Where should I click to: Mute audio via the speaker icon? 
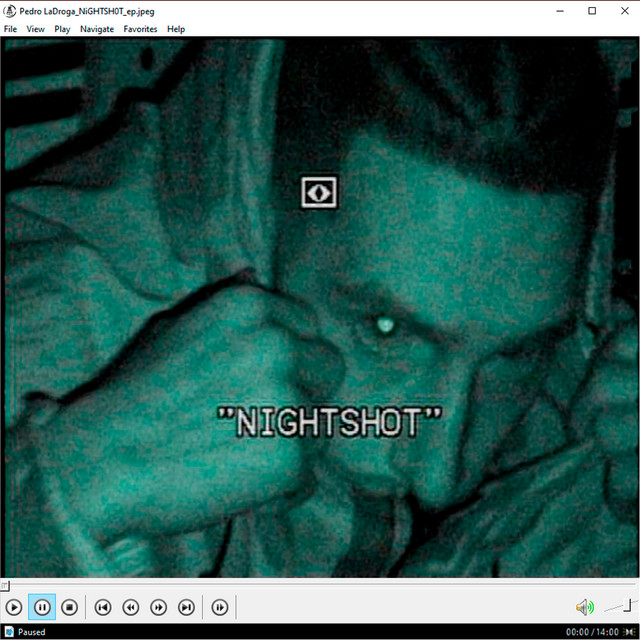point(584,607)
